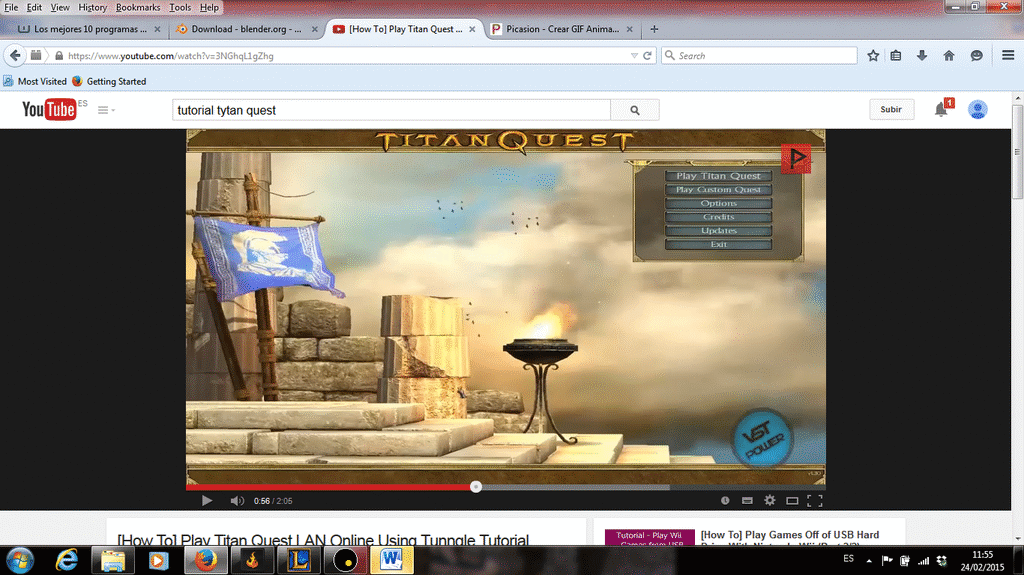Viewport: 1024px width, 575px height.
Task: Toggle theater mode on the player
Action: [792, 500]
